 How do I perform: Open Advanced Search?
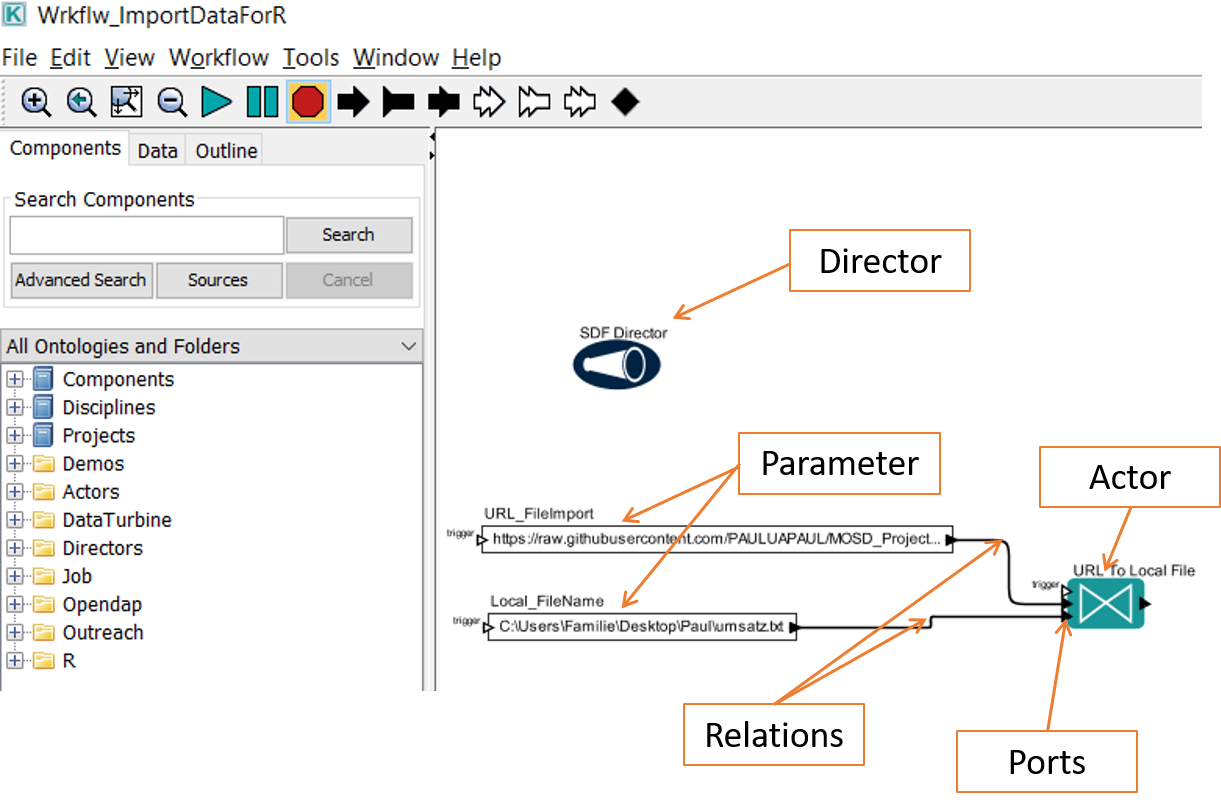point(81,280)
